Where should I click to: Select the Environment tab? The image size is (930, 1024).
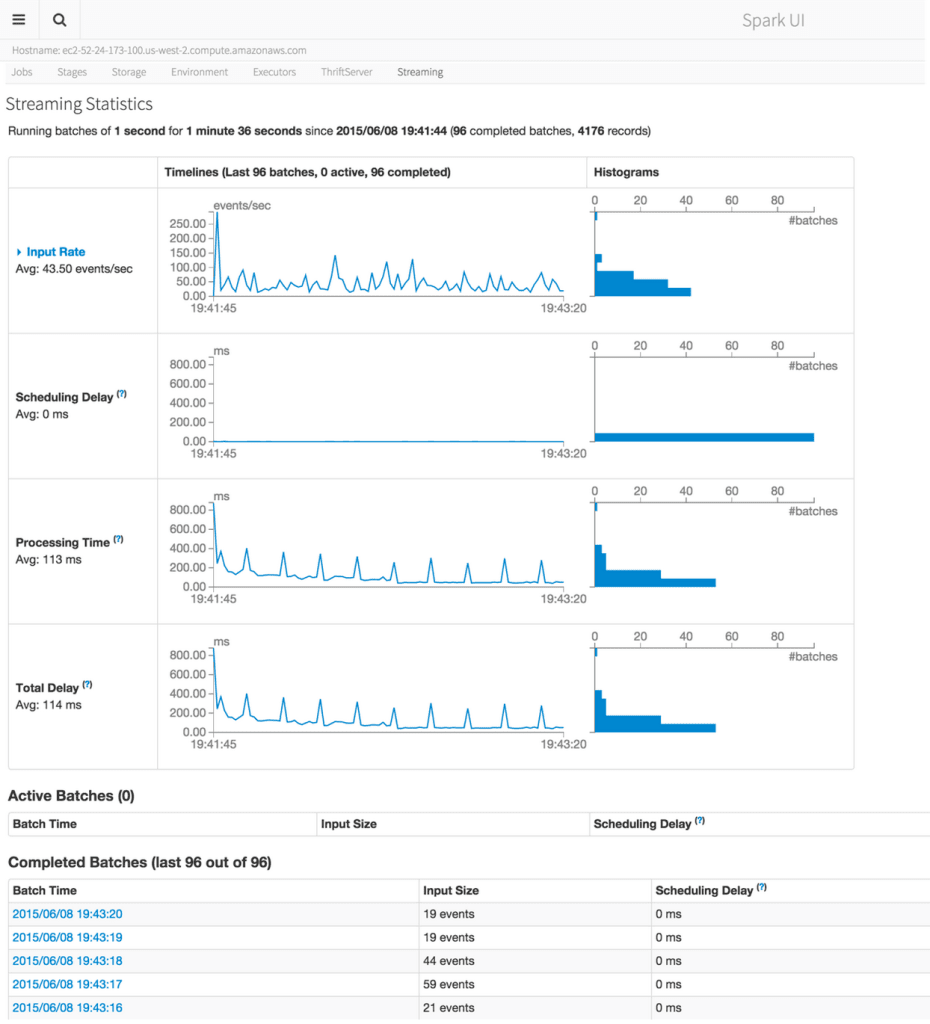pos(199,72)
